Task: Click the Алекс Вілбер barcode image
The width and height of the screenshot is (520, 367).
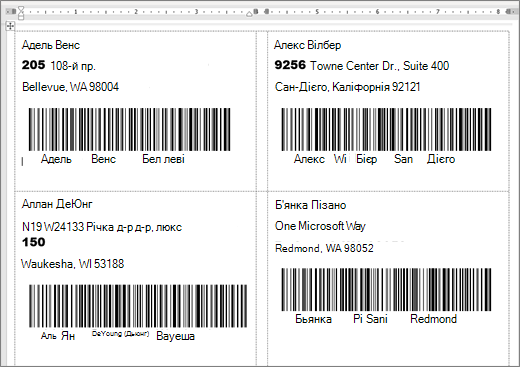Action: tap(386, 129)
